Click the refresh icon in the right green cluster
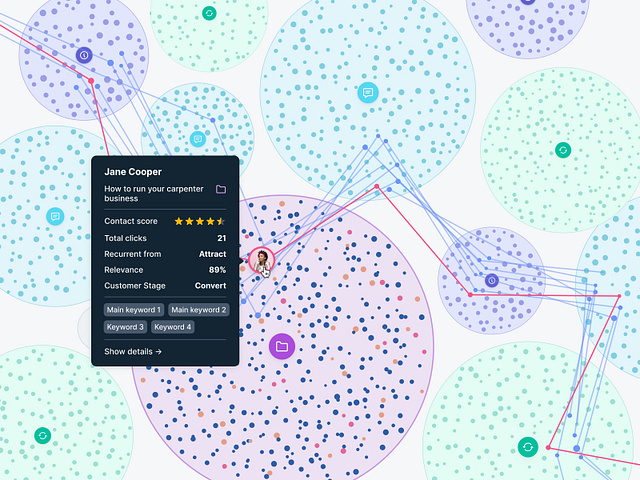Image resolution: width=640 pixels, height=480 pixels. click(x=563, y=150)
